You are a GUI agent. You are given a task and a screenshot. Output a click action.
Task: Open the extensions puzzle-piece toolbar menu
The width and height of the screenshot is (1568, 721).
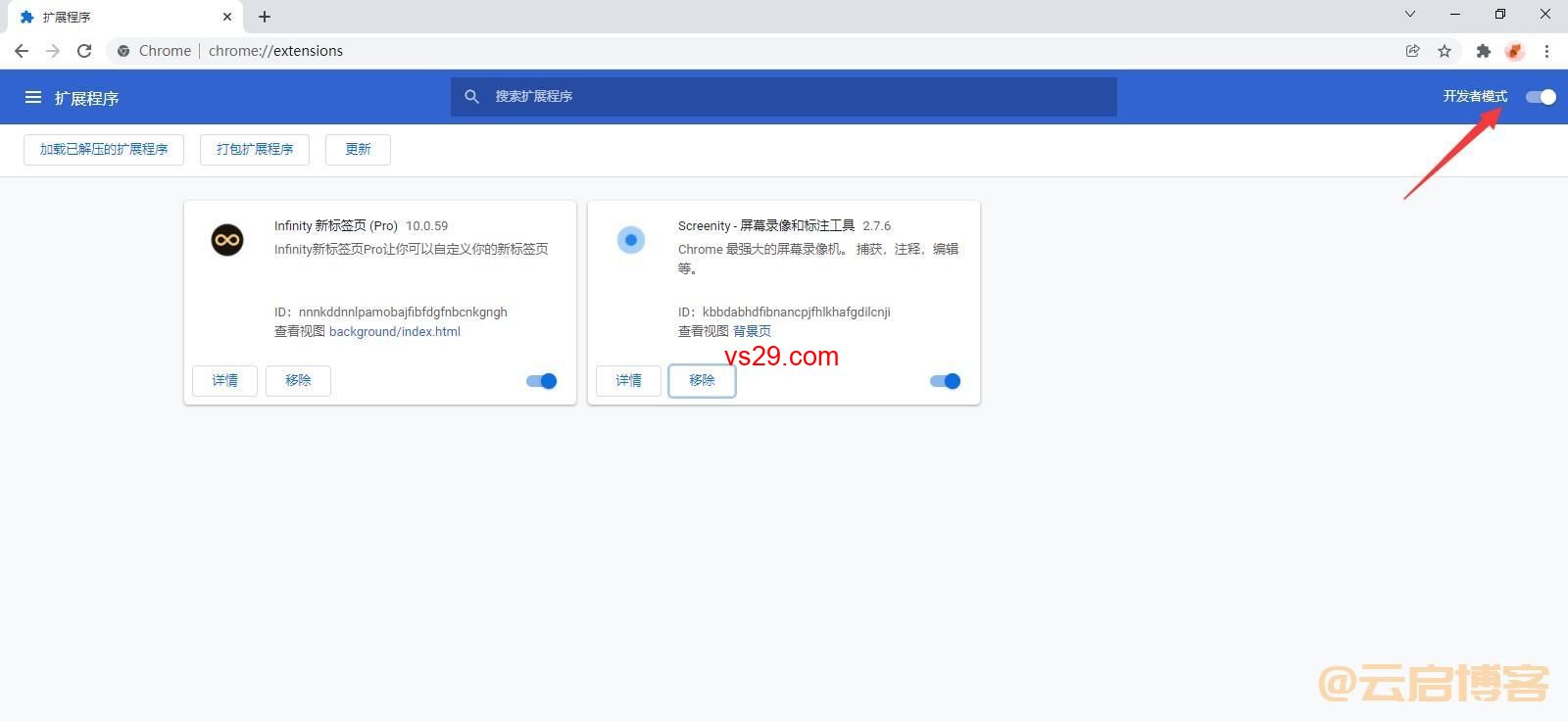pyautogui.click(x=1484, y=51)
